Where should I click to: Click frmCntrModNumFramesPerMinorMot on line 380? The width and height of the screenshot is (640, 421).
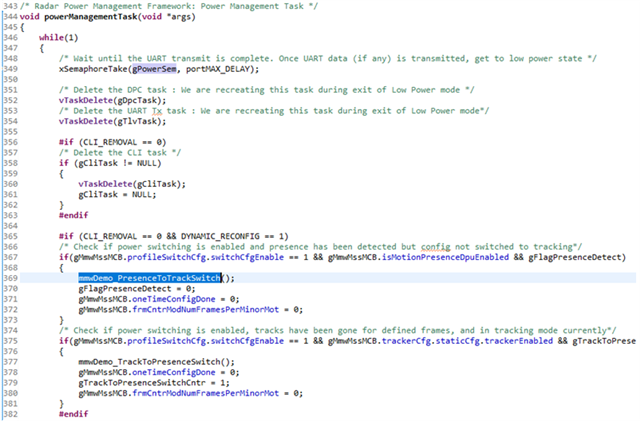pos(206,393)
